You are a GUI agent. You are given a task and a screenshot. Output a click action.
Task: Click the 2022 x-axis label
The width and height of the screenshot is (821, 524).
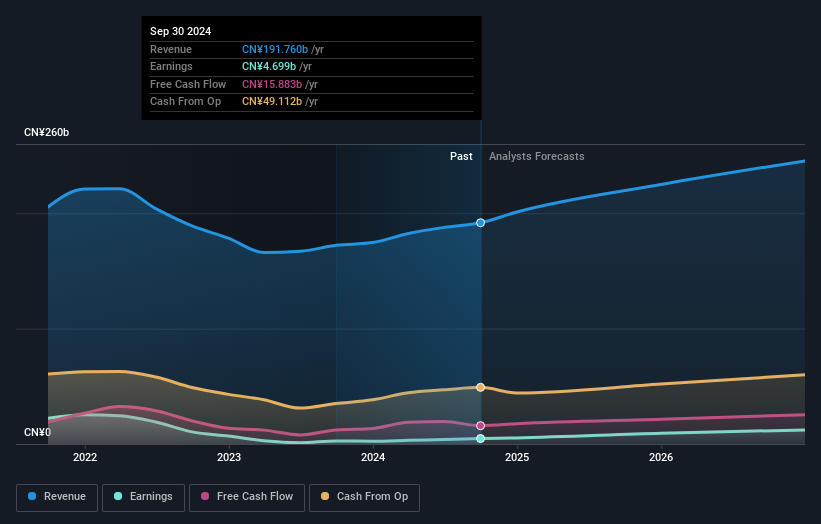click(85, 457)
